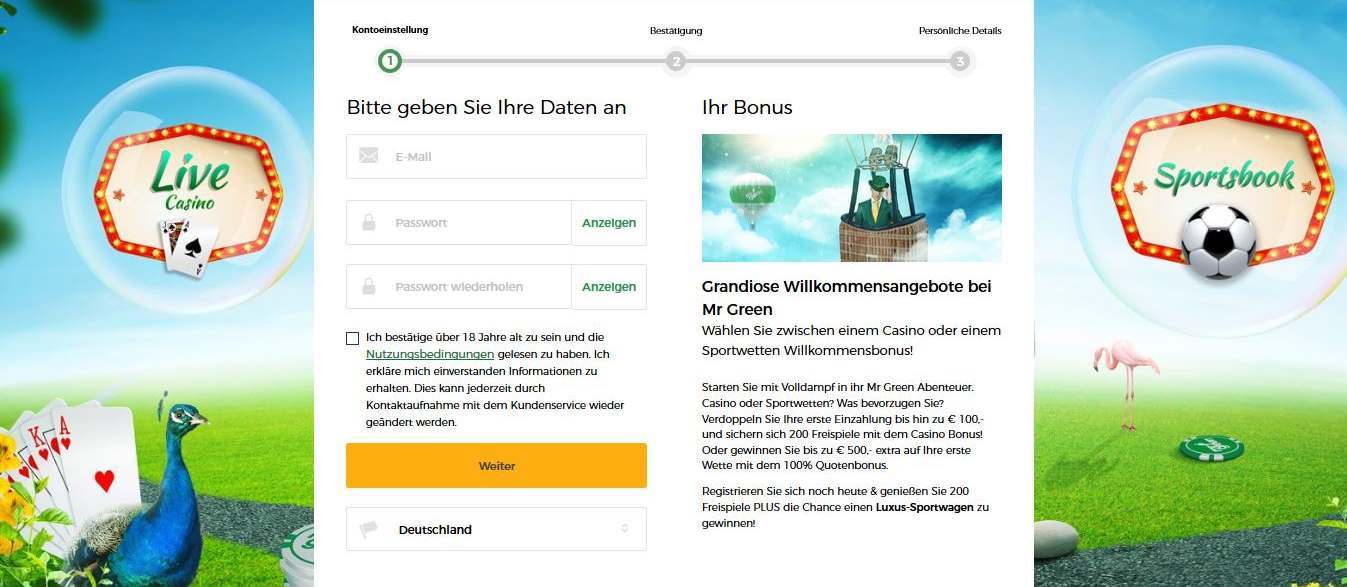Show password via Anzeigen next to Passwort
The height and width of the screenshot is (587, 1347).
click(x=609, y=222)
